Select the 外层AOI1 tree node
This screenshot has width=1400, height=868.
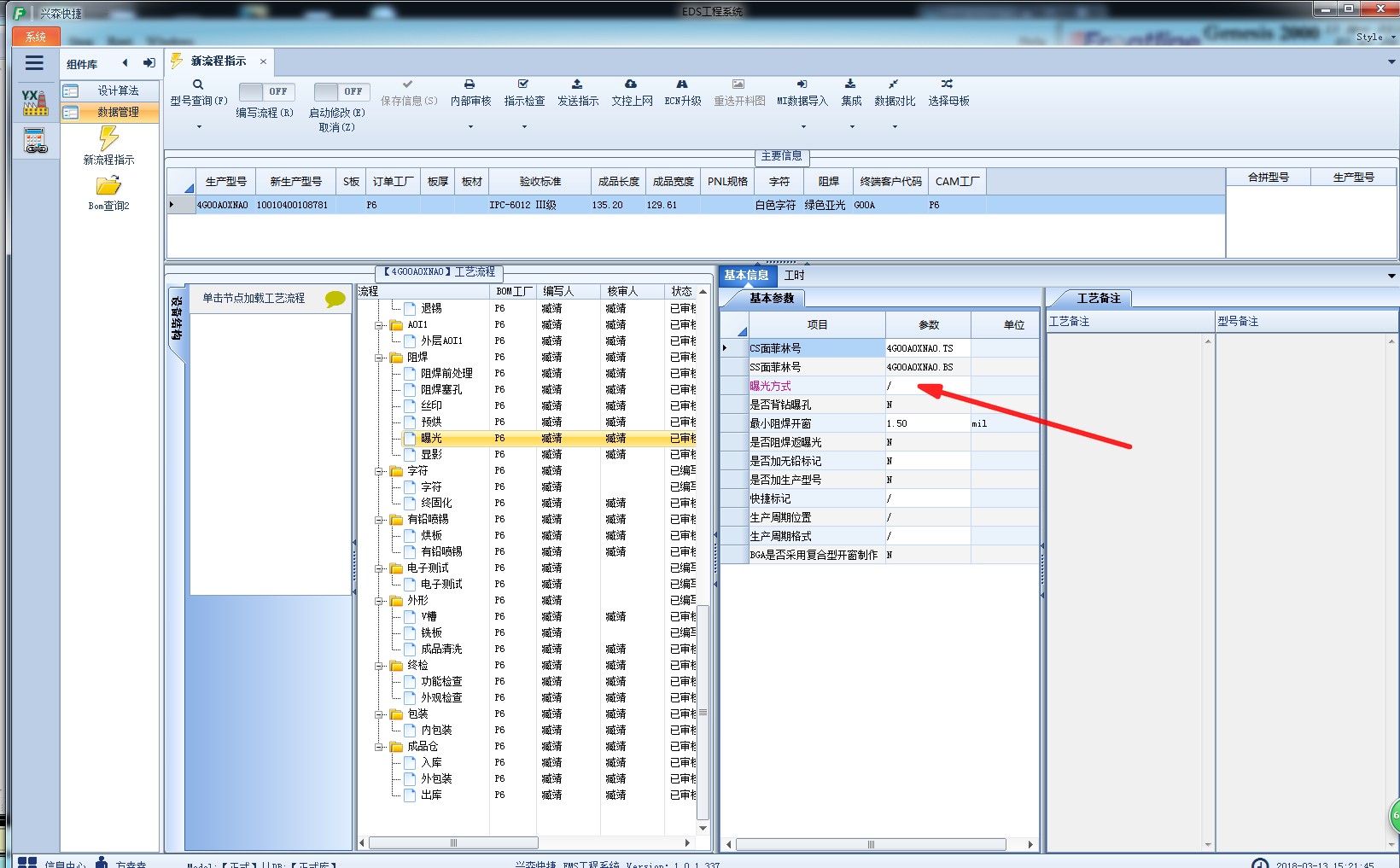(441, 341)
